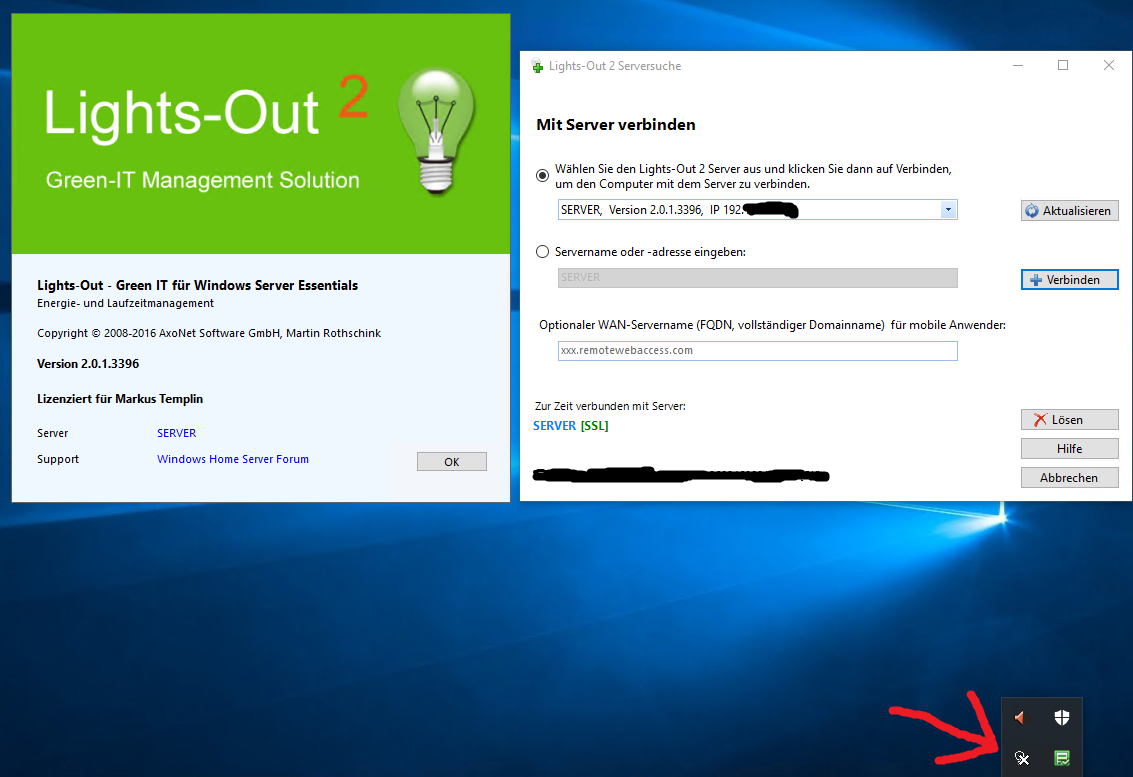This screenshot has height=777, width=1133.
Task: Click the Verbinden button
Action: pyautogui.click(x=1069, y=280)
